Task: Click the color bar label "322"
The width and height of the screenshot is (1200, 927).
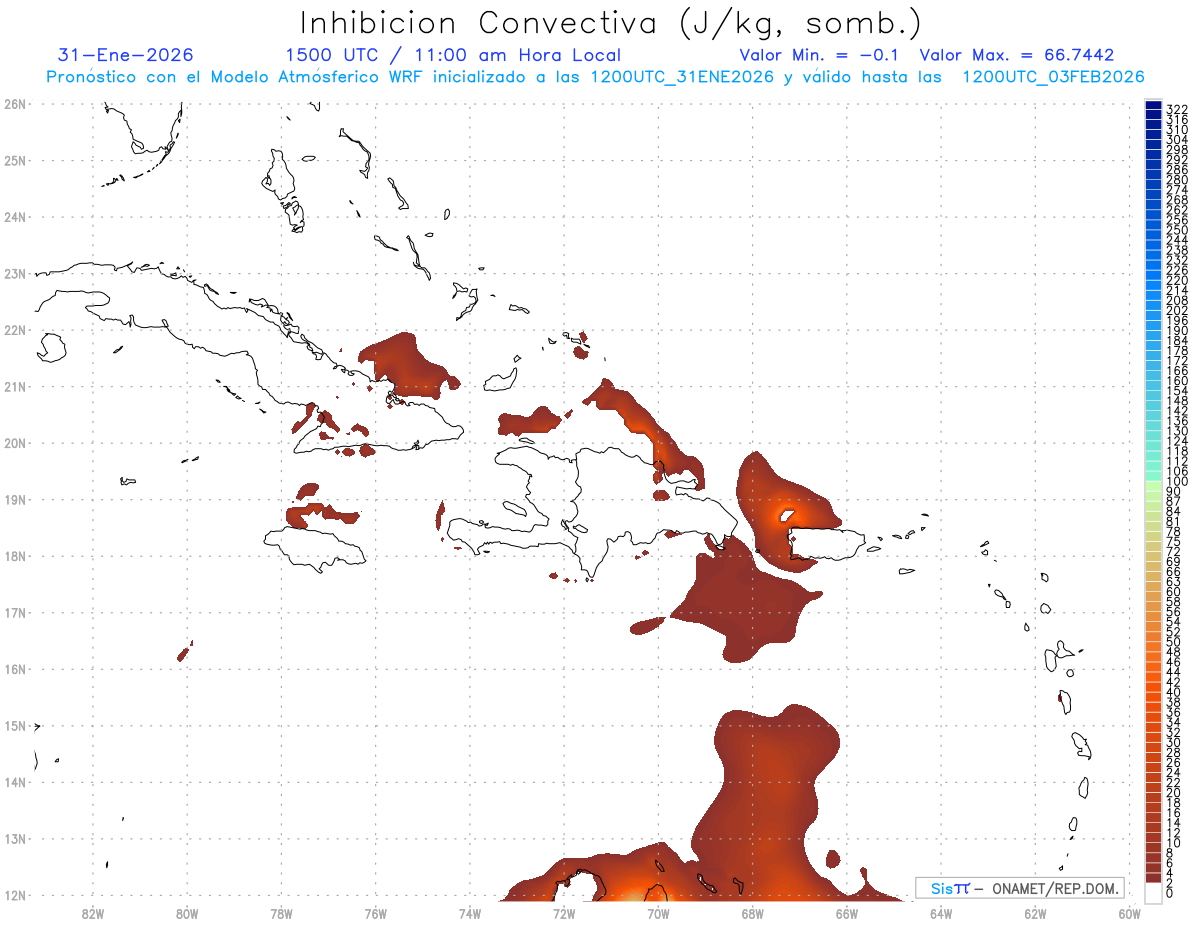Action: pyautogui.click(x=1177, y=109)
